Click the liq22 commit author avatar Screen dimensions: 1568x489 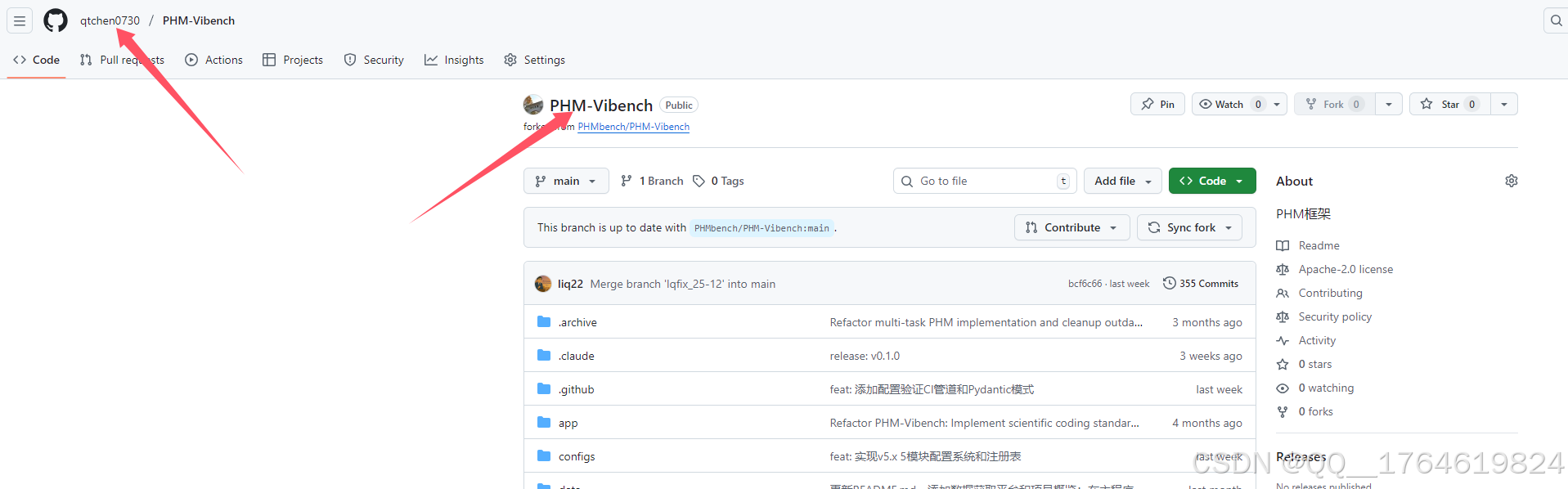[x=543, y=284]
